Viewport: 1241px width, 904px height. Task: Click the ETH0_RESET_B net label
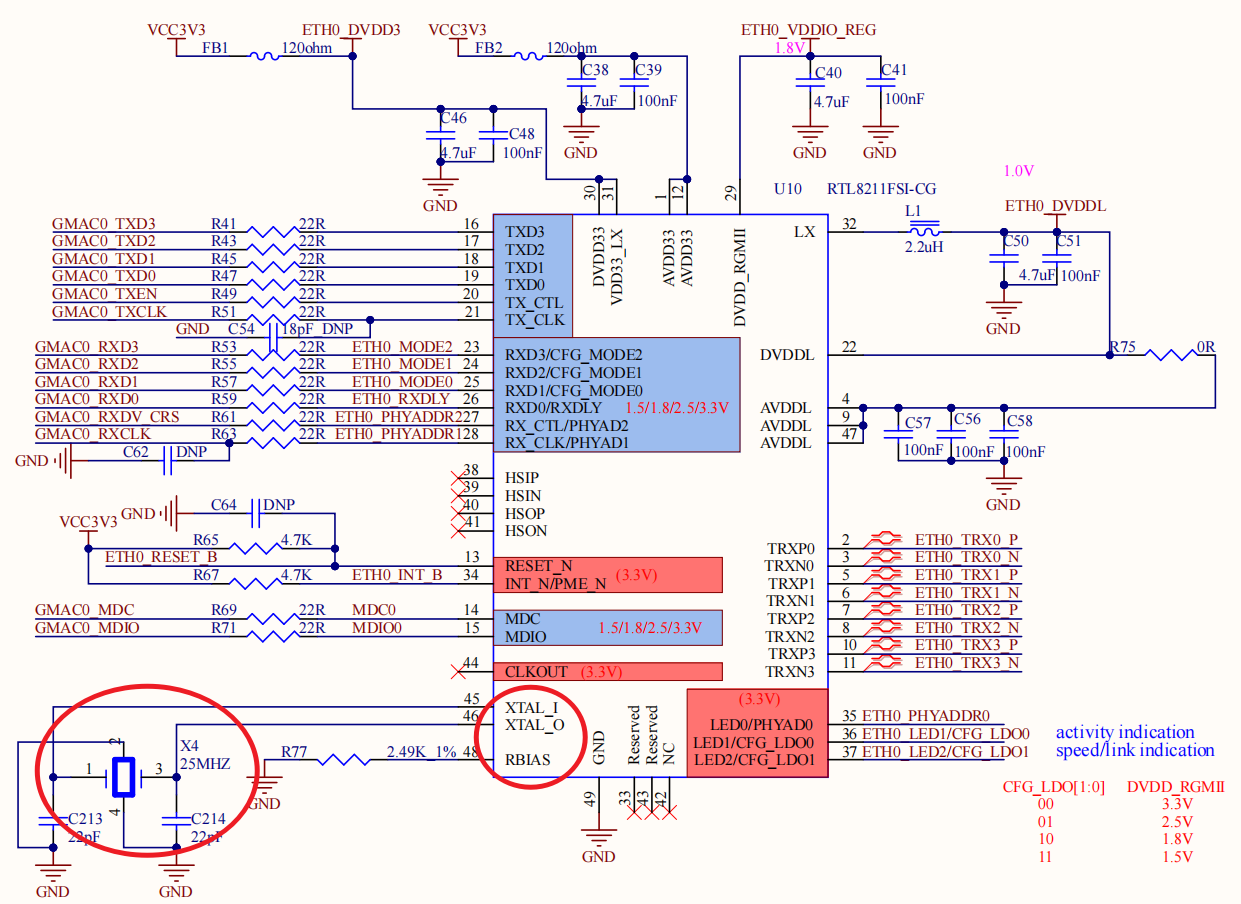pos(162,557)
